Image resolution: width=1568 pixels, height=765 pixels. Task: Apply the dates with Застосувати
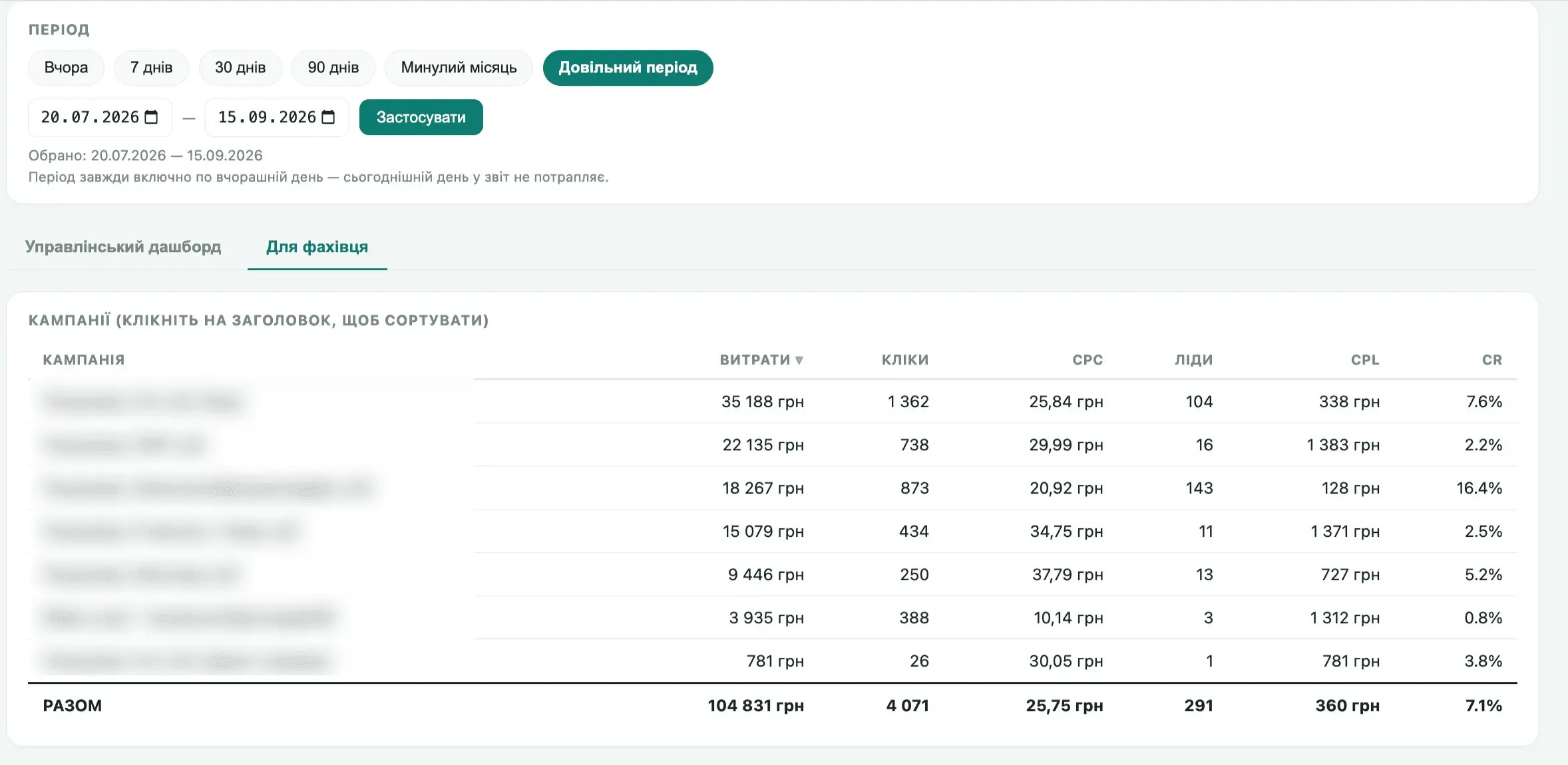(421, 117)
